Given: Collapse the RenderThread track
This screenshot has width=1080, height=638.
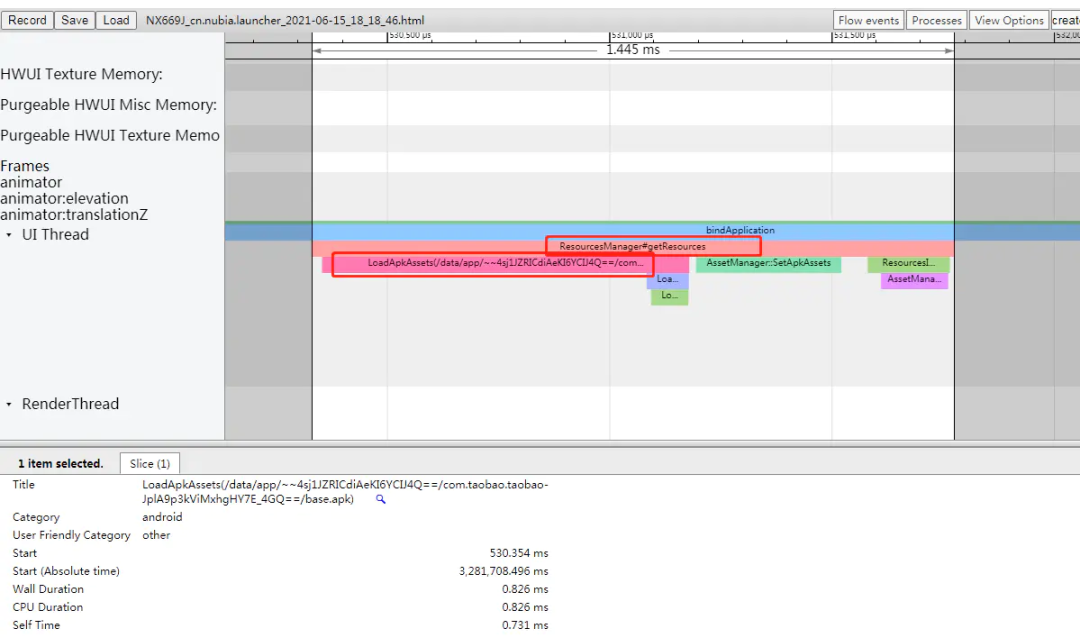Looking at the screenshot, I should click(9, 404).
